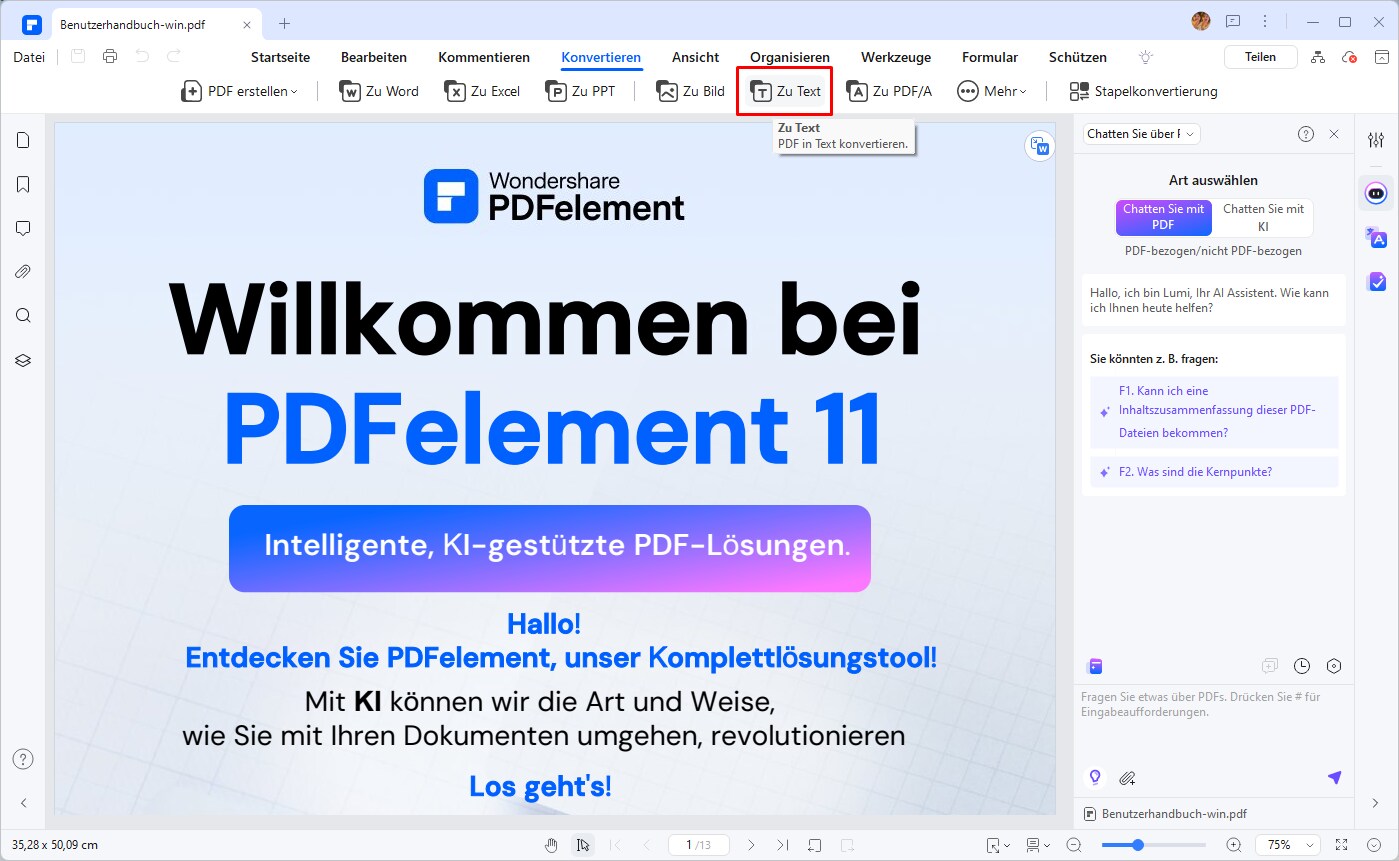This screenshot has width=1399, height=861.
Task: Click the lightbulb tips icon
Action: pyautogui.click(x=1146, y=57)
